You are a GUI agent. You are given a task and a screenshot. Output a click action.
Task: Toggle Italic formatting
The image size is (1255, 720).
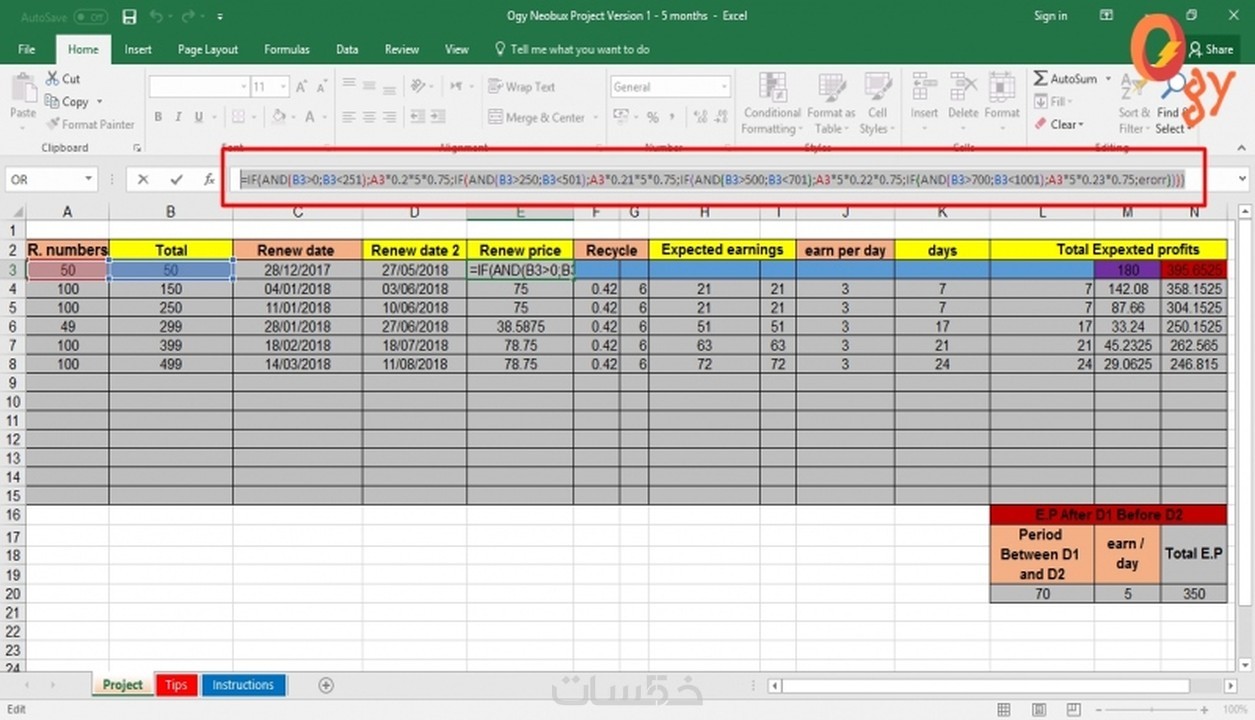179,117
